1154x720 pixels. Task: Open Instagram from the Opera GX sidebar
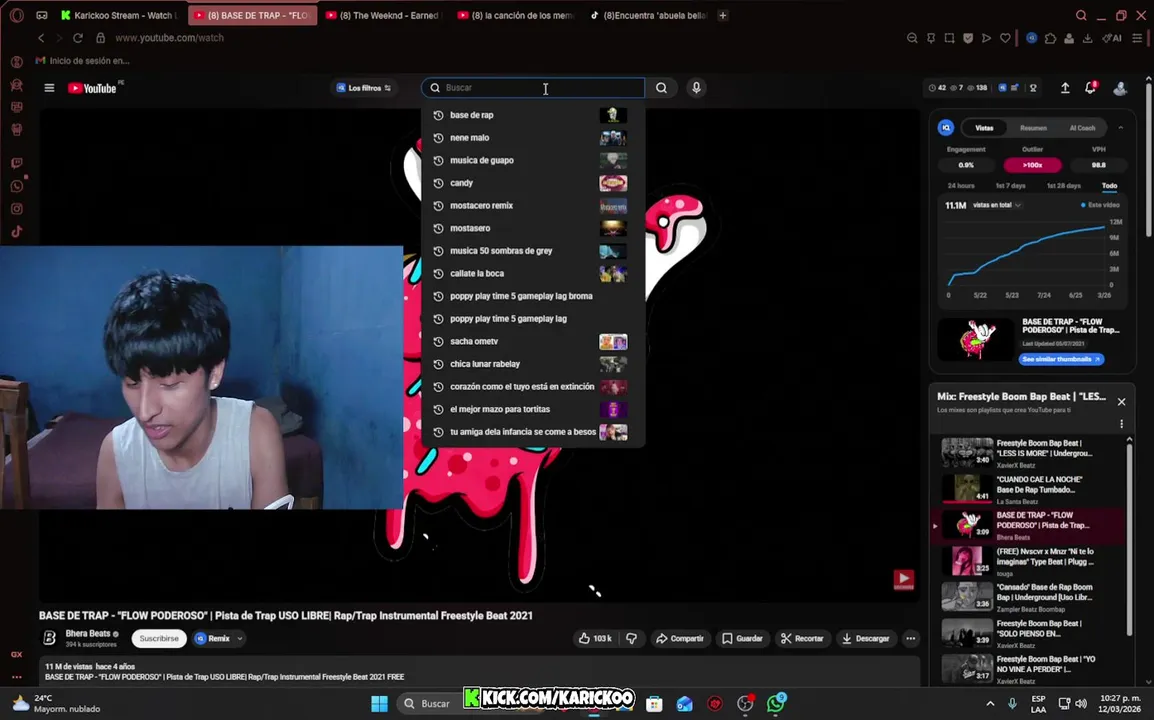click(16, 209)
